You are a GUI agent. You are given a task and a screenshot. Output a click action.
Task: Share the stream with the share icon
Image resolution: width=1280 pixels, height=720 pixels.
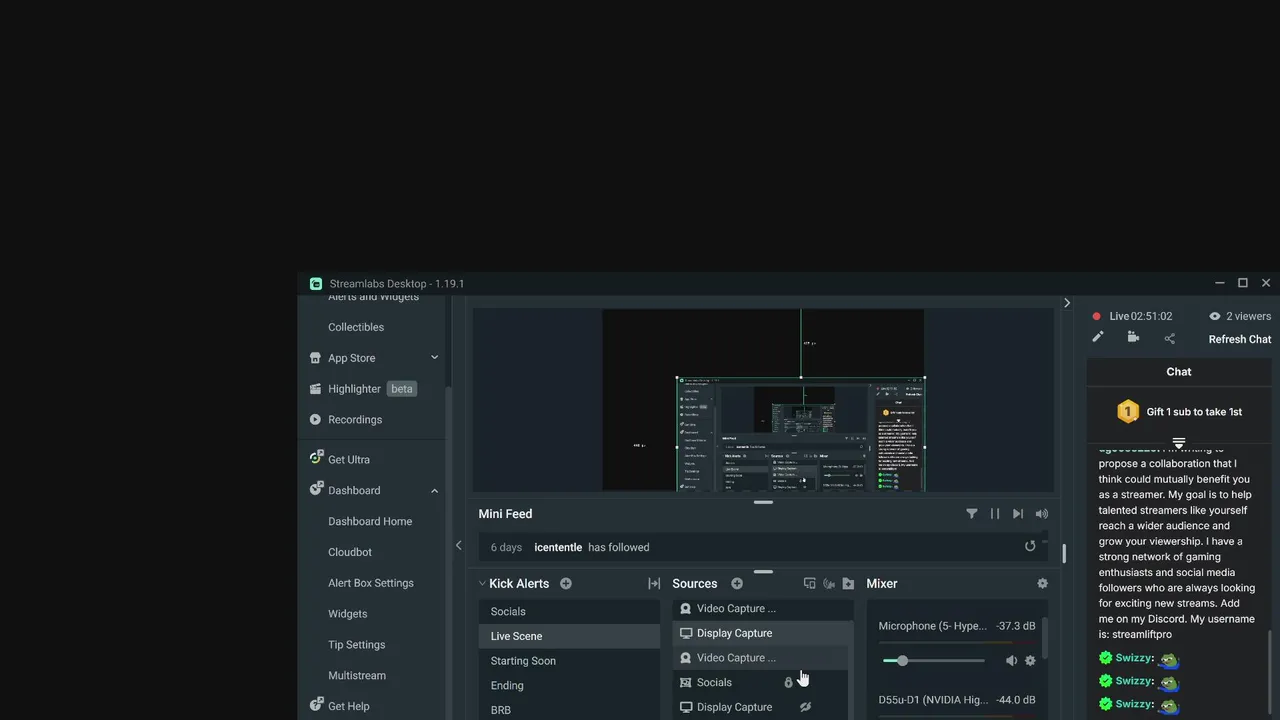tap(1170, 338)
